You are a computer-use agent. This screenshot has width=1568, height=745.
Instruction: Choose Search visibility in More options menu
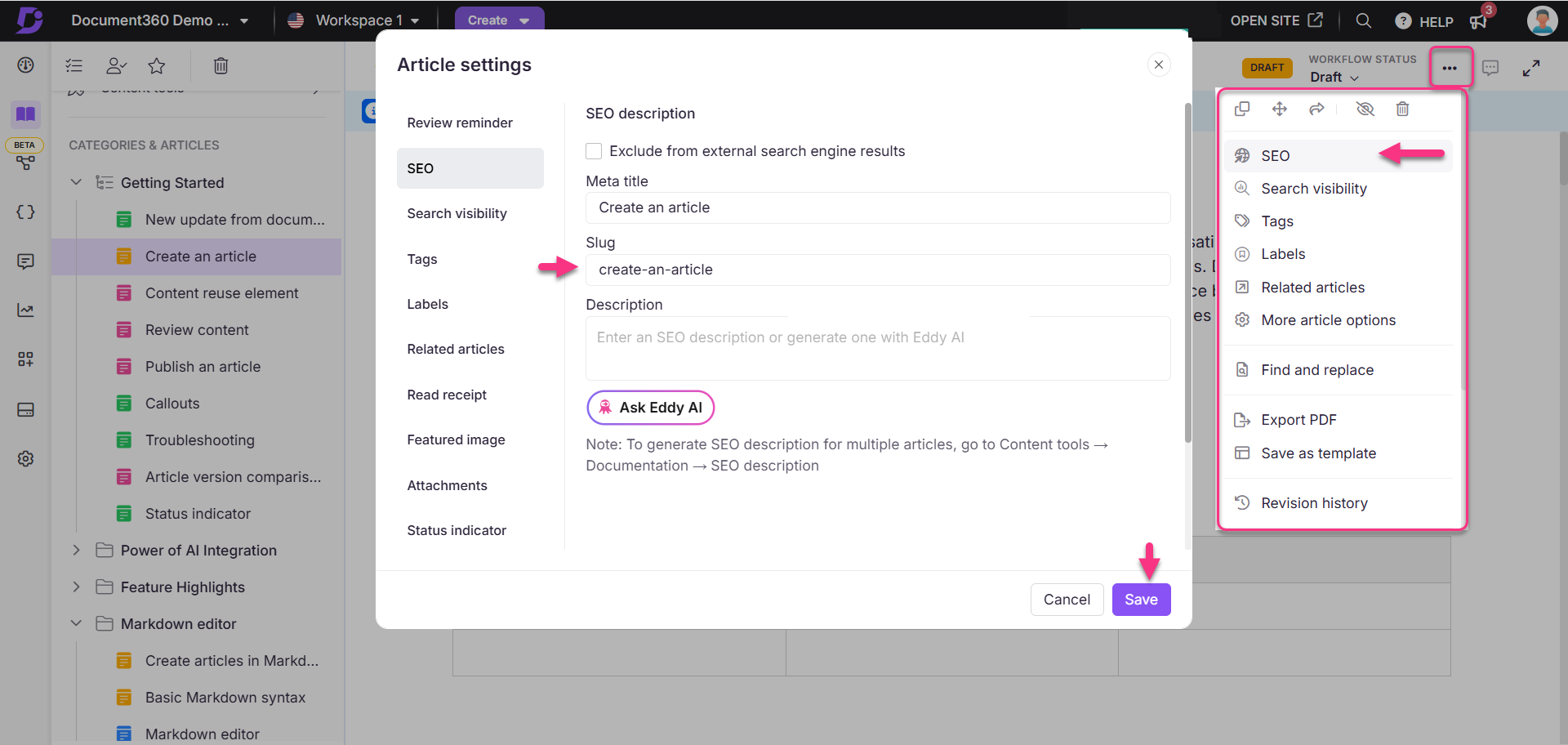point(1339,189)
